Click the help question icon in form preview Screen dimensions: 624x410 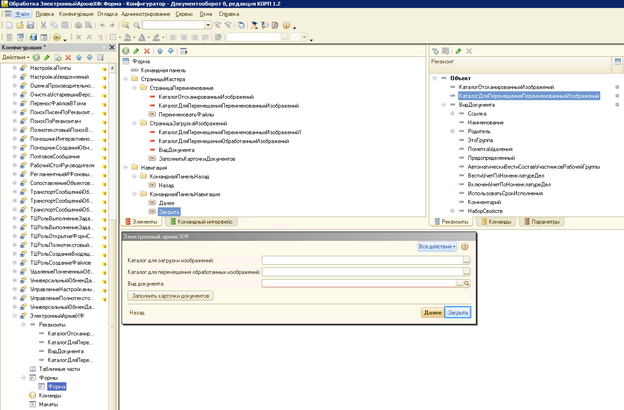(464, 246)
